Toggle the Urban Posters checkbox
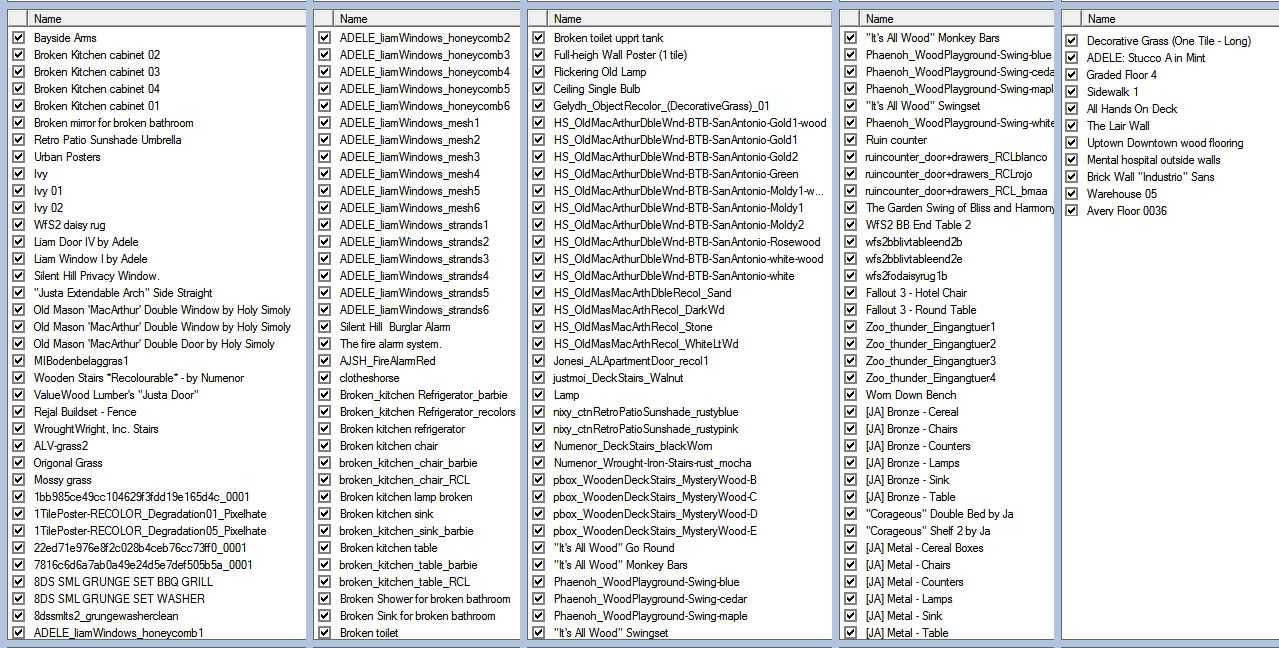Image resolution: width=1279 pixels, height=648 pixels. (19, 157)
